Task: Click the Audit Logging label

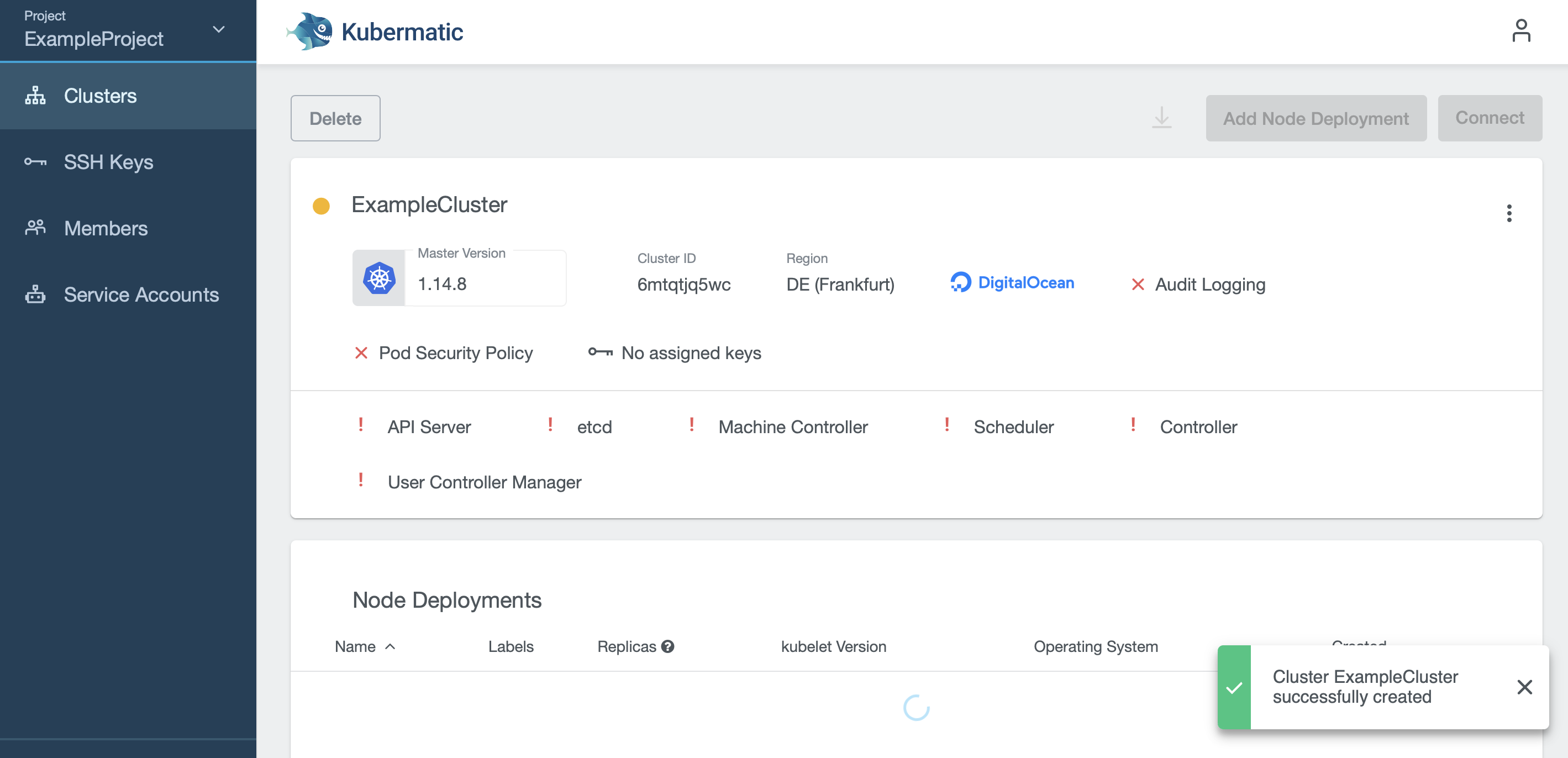Action: 1210,285
